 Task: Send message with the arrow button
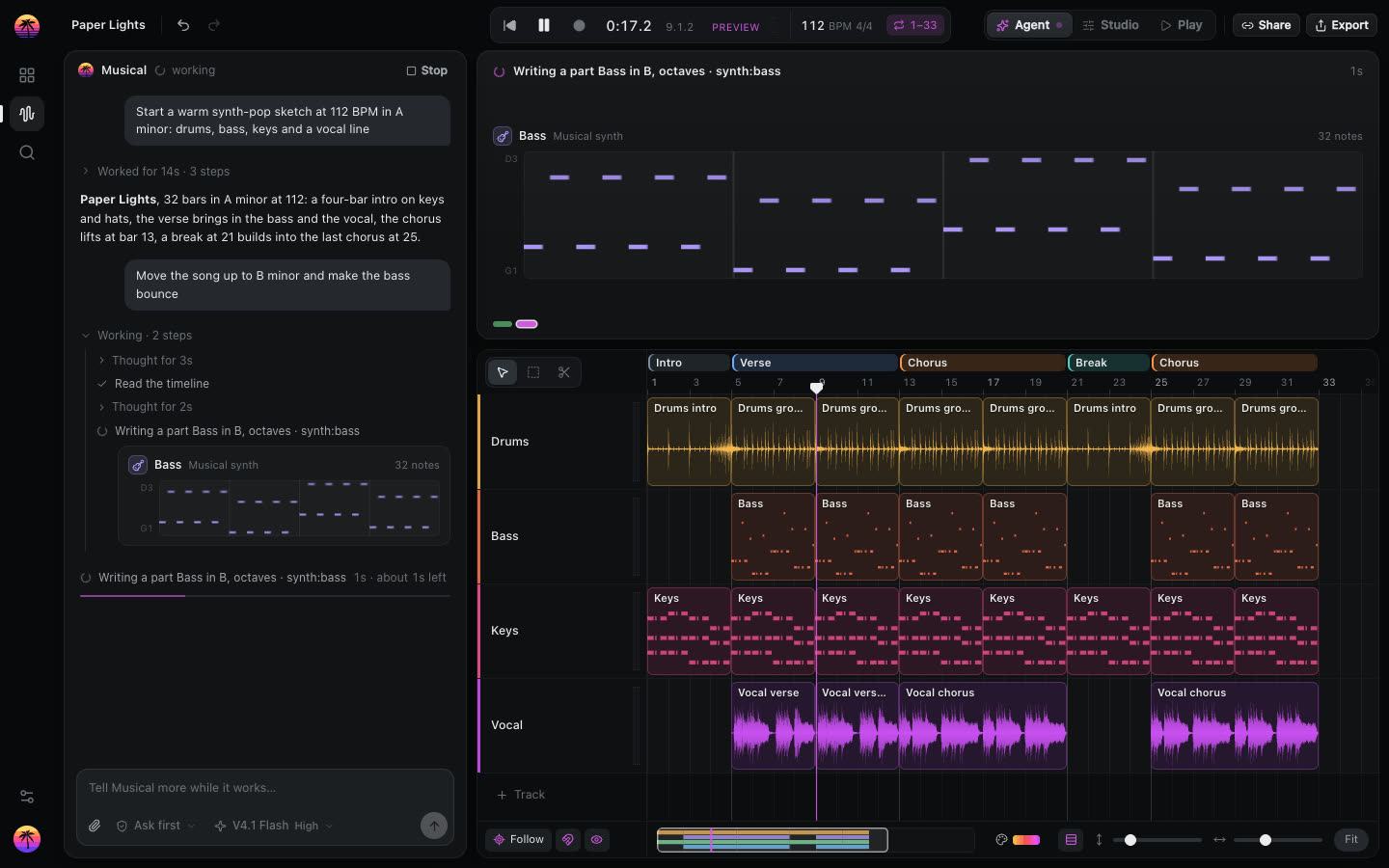434,825
